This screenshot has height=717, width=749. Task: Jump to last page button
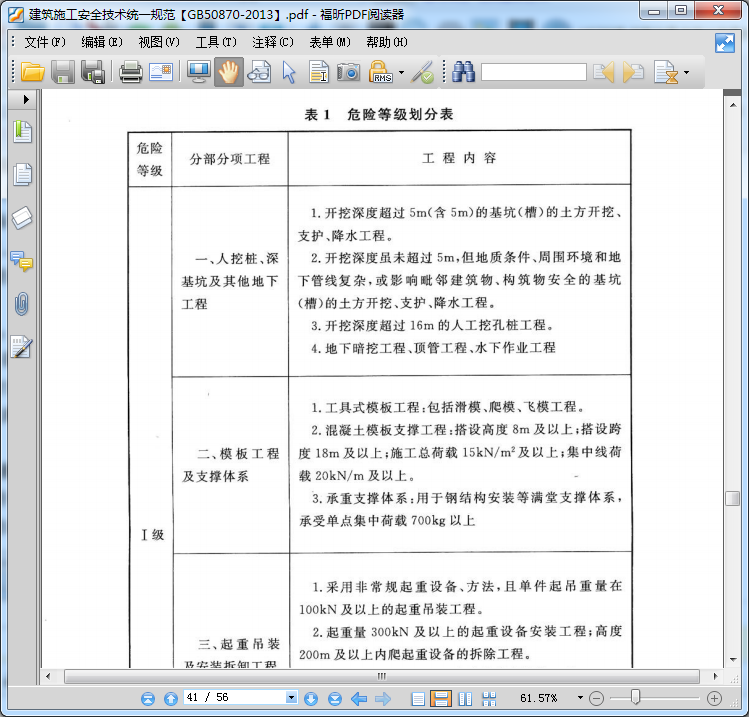point(335,699)
